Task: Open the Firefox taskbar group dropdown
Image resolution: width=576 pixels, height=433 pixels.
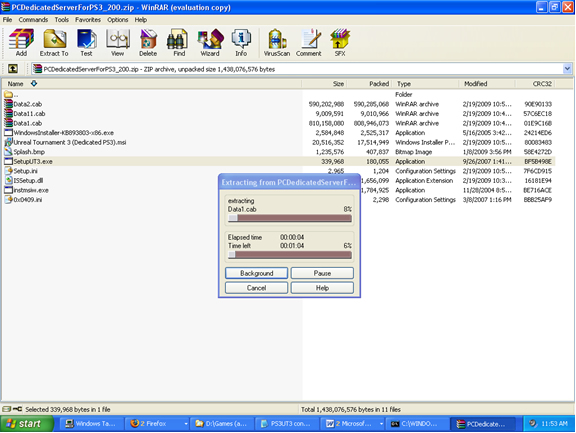Action: (x=186, y=424)
